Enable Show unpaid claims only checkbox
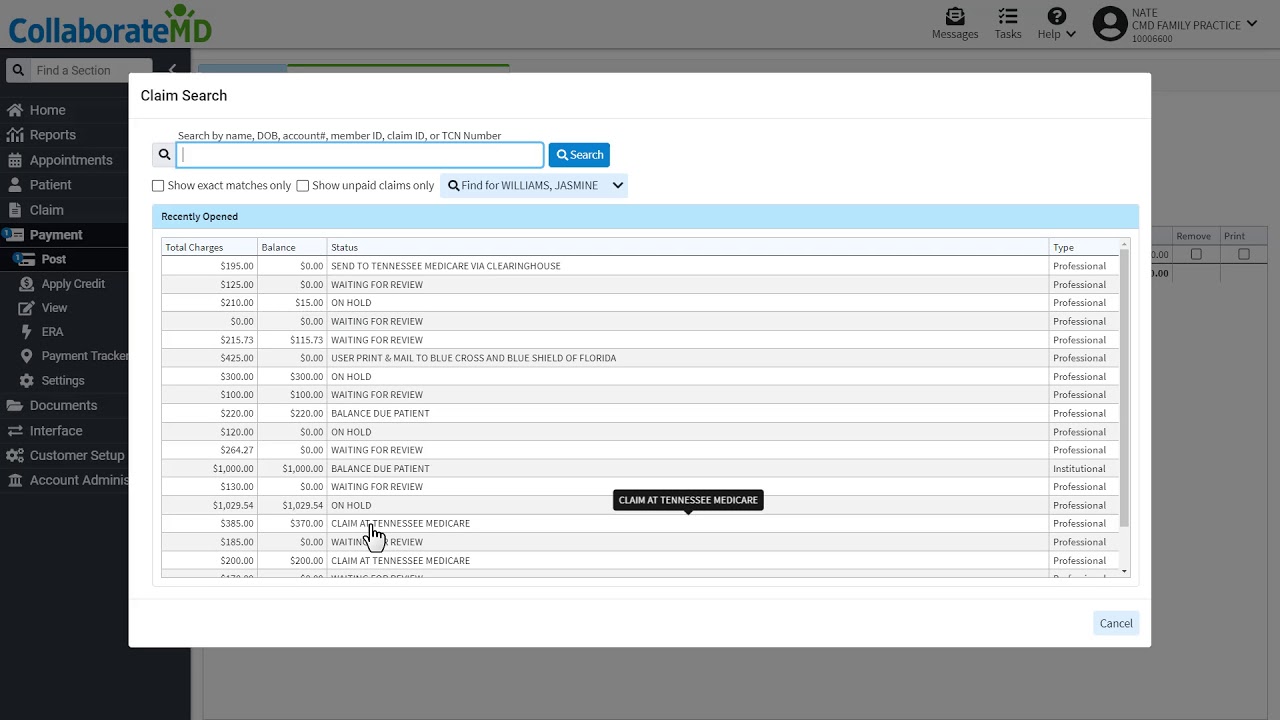The width and height of the screenshot is (1280, 720). [303, 186]
